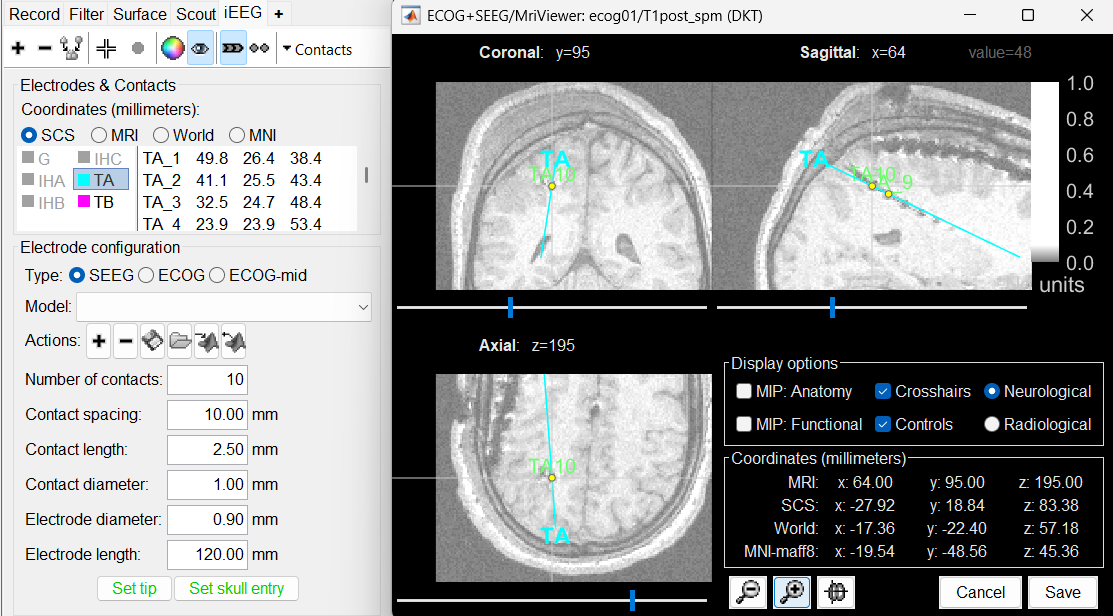Screen dimensions: 1113x616
Task: Click the plus icon in Actions row
Action: click(99, 342)
